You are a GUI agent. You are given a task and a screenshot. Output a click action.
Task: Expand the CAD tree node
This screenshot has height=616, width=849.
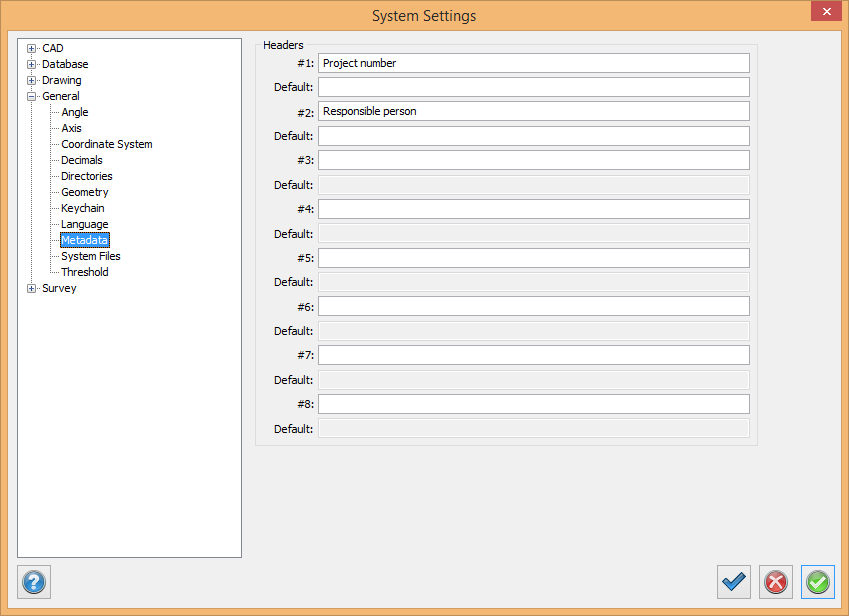pyautogui.click(x=32, y=48)
